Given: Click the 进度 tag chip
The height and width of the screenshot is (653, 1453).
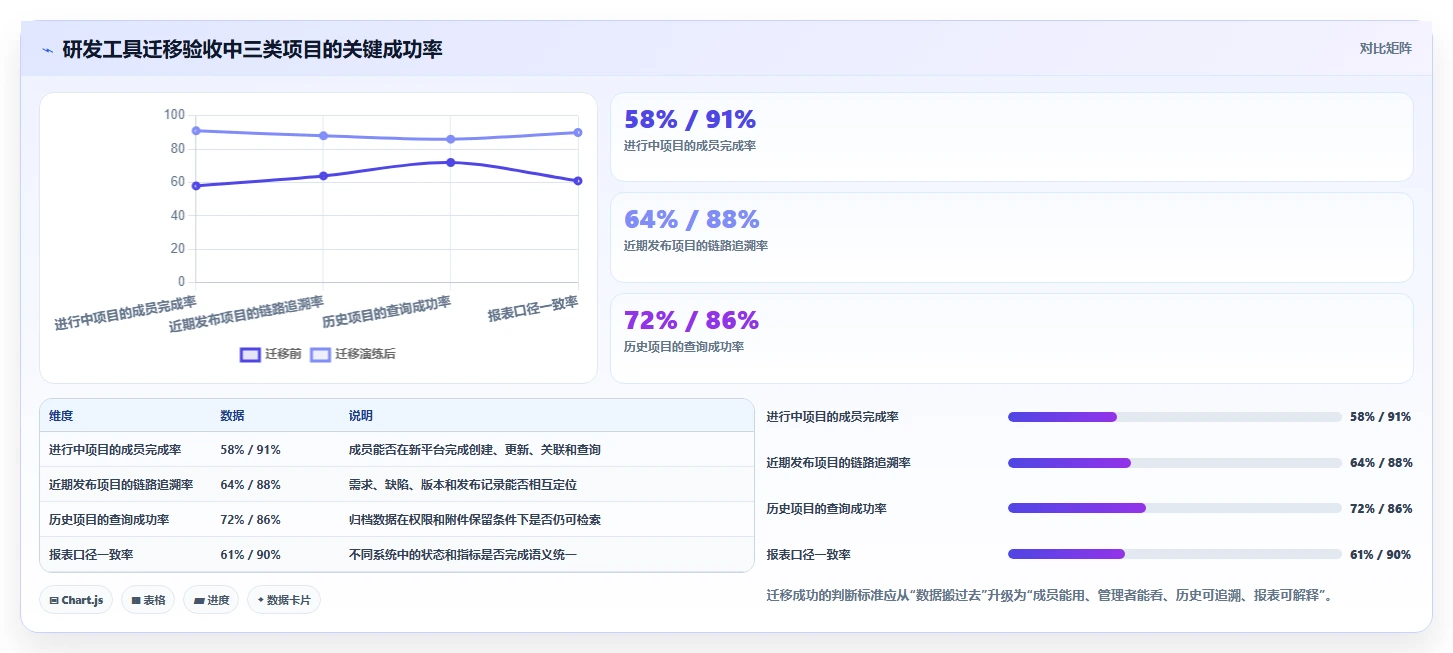Looking at the screenshot, I should coord(211,600).
